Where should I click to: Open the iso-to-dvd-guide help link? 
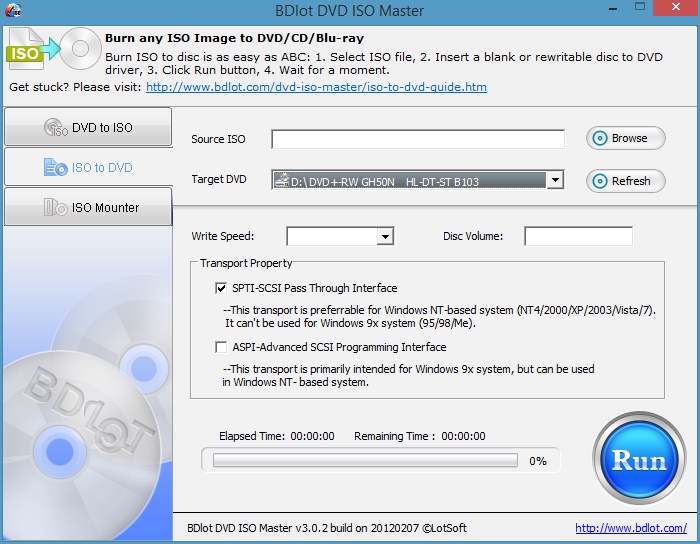click(x=316, y=87)
